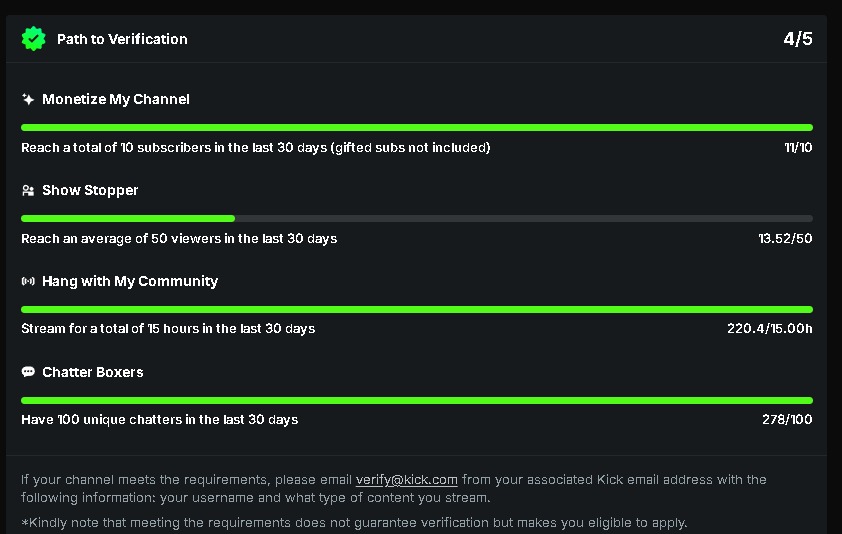
Task: Click the green verification badge icon
Action: coord(34,39)
